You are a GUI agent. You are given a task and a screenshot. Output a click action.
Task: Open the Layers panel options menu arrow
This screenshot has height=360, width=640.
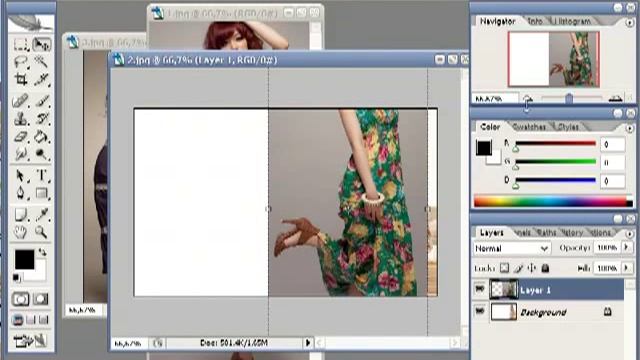629,234
